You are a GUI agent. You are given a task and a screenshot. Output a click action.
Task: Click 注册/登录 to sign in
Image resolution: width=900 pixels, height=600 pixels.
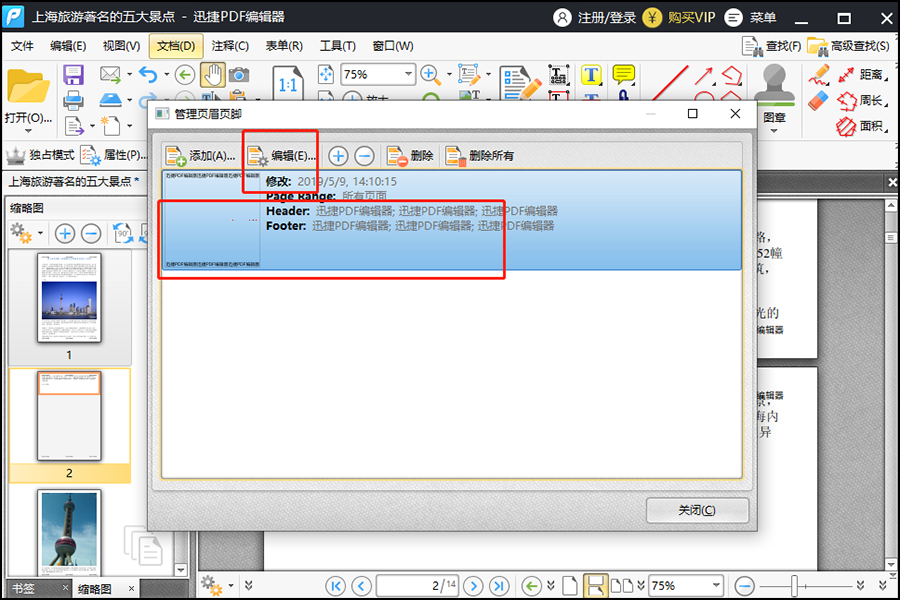point(595,18)
